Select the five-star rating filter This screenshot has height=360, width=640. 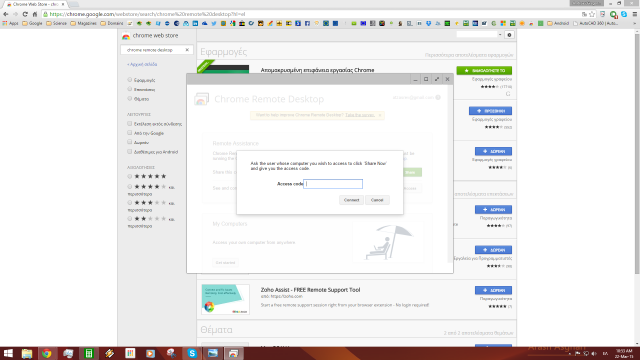[x=129, y=176]
